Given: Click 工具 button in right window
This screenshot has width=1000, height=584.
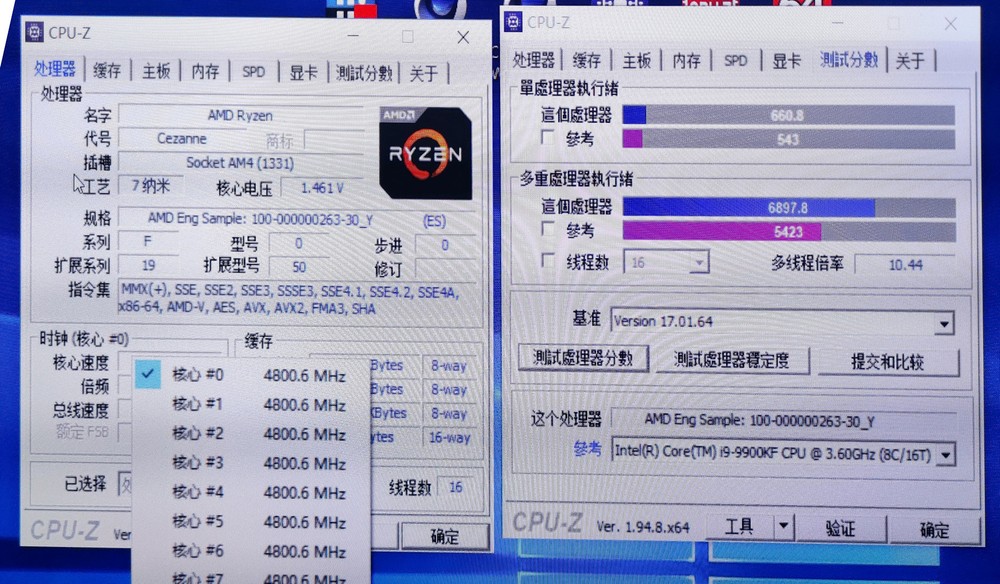Looking at the screenshot, I should 740,527.
